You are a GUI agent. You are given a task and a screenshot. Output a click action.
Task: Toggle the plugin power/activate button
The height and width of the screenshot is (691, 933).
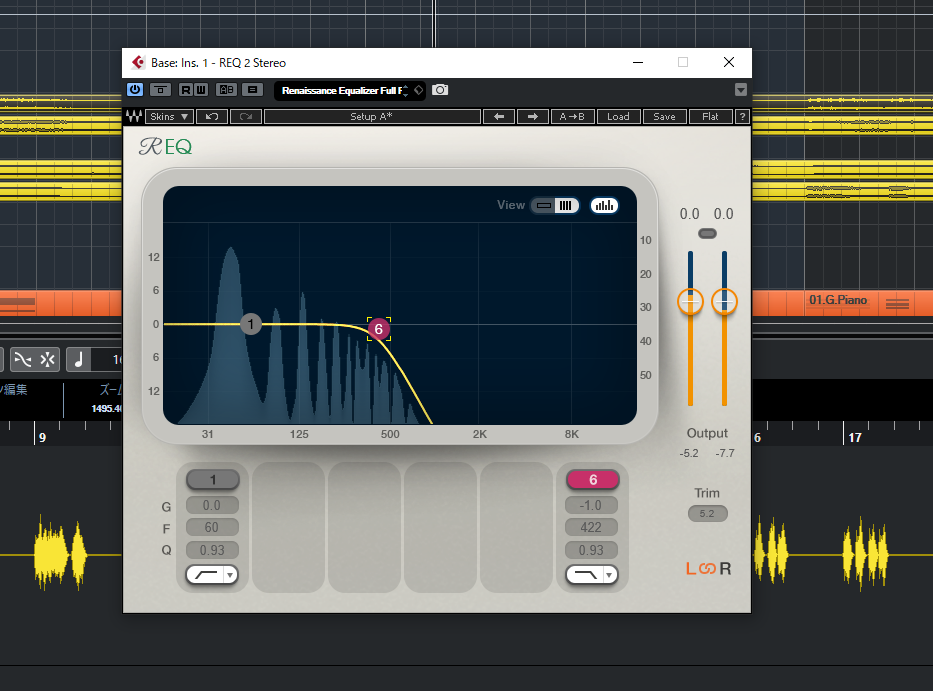[x=135, y=90]
